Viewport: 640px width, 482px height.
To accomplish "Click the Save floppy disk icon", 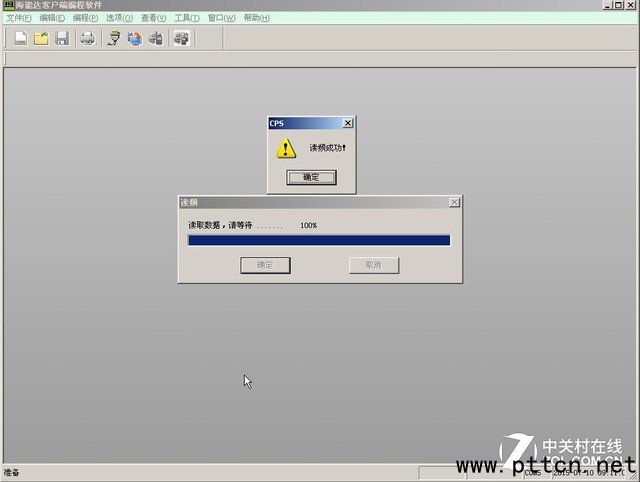I will click(x=62, y=38).
